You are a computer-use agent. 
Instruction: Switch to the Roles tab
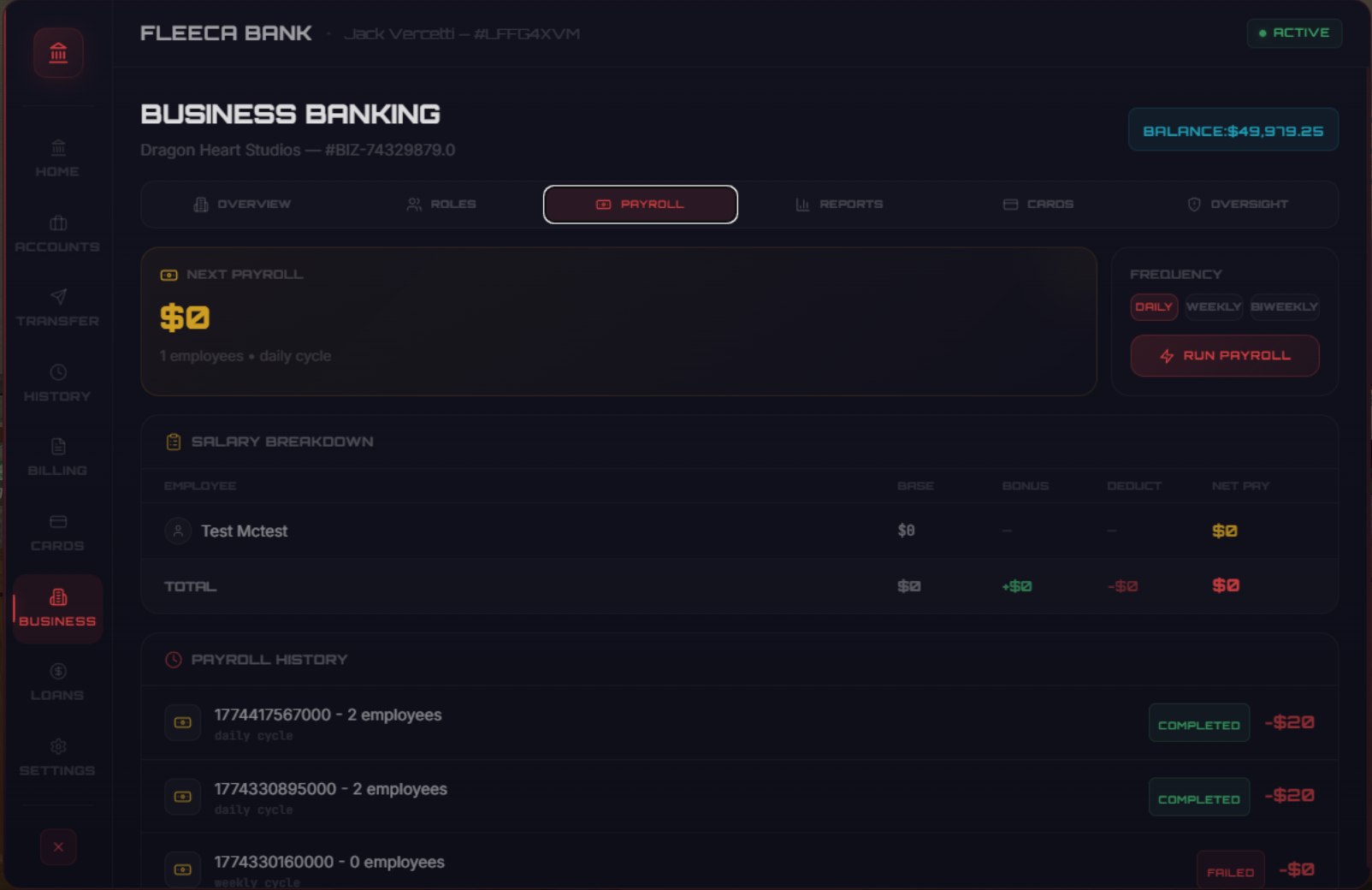click(441, 205)
